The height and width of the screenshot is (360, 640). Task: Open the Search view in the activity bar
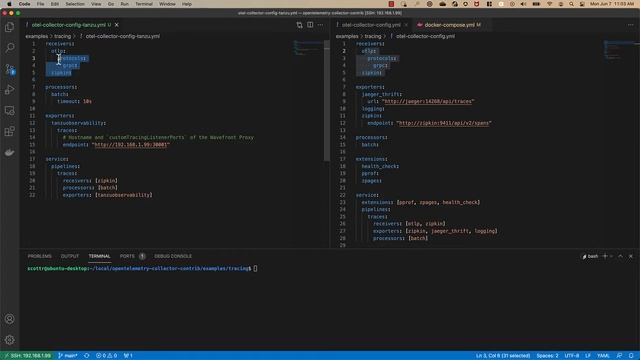point(9,48)
